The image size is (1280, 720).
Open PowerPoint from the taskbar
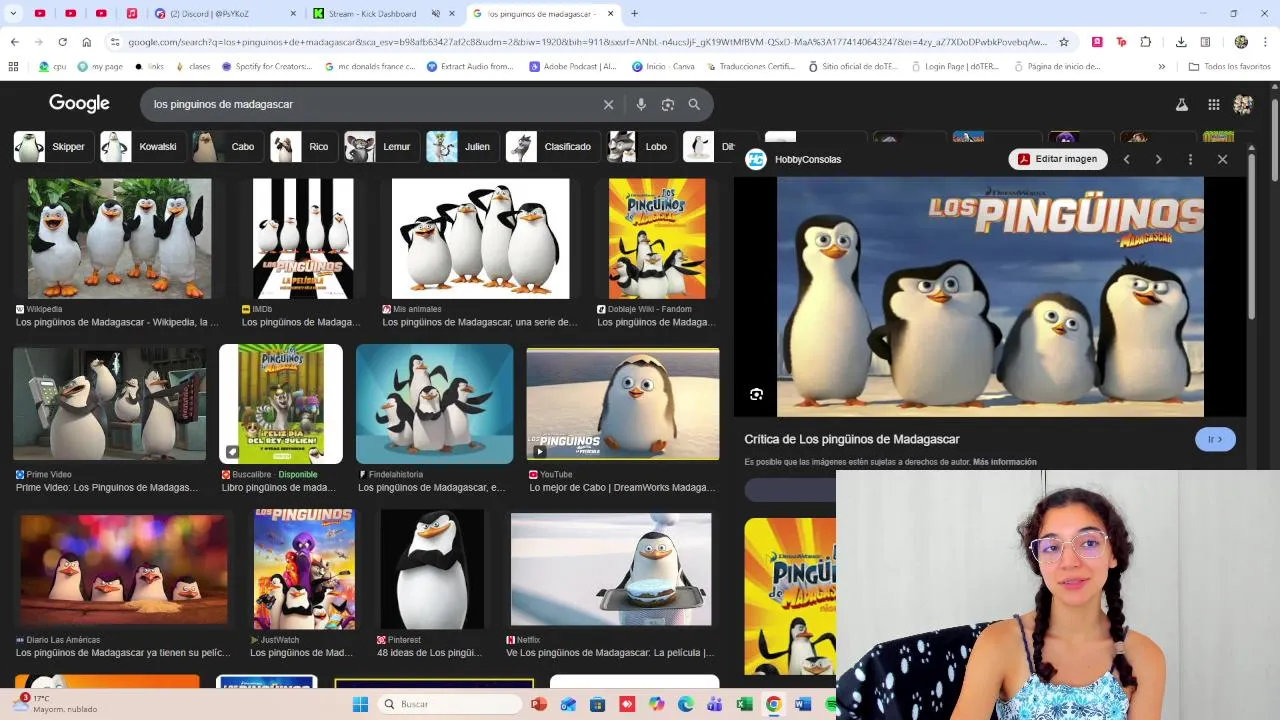click(x=539, y=704)
